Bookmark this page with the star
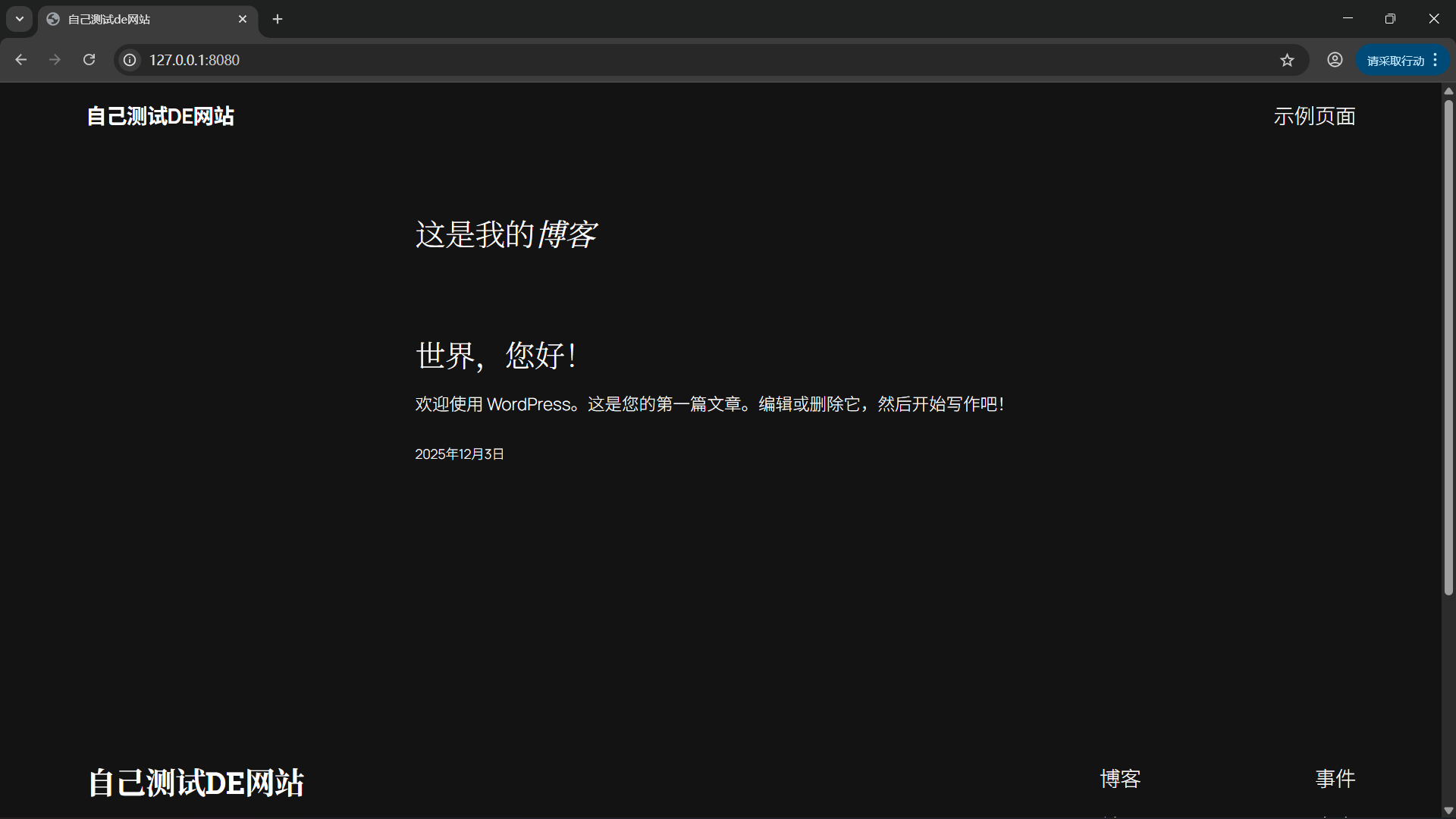Image resolution: width=1456 pixels, height=819 pixels. pos(1287,60)
